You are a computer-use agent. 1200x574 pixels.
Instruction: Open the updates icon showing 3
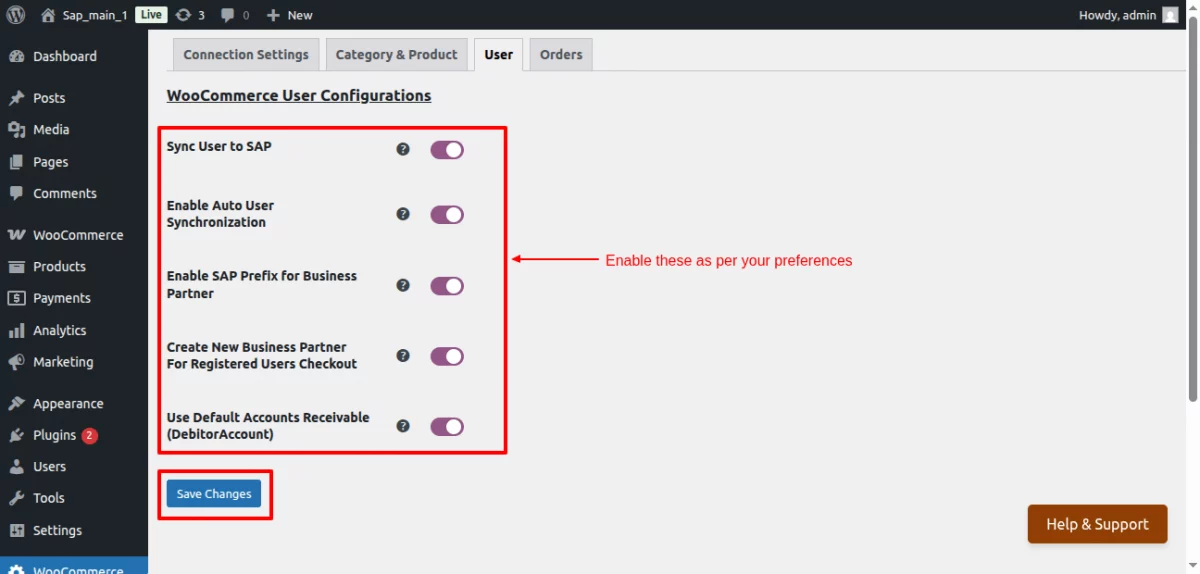183,15
